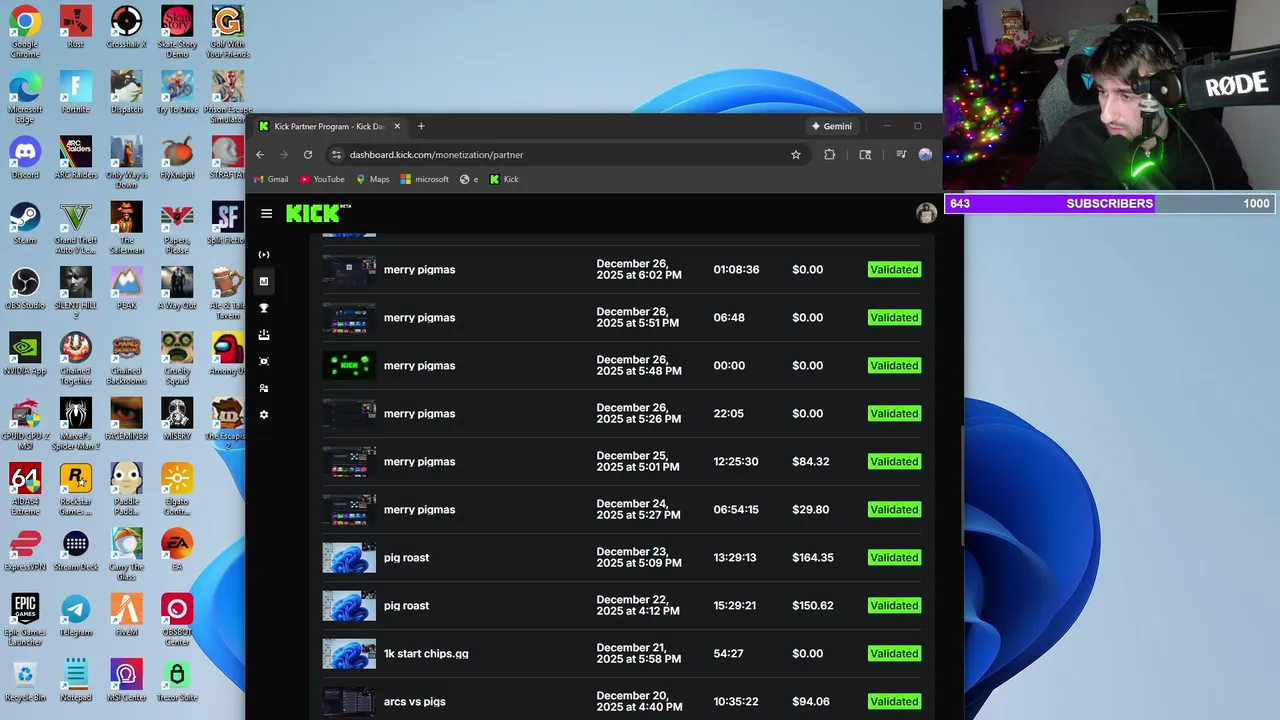Screen dimensions: 1280x720
Task: Select OBSBOT Center desktop icon
Action: (177, 620)
